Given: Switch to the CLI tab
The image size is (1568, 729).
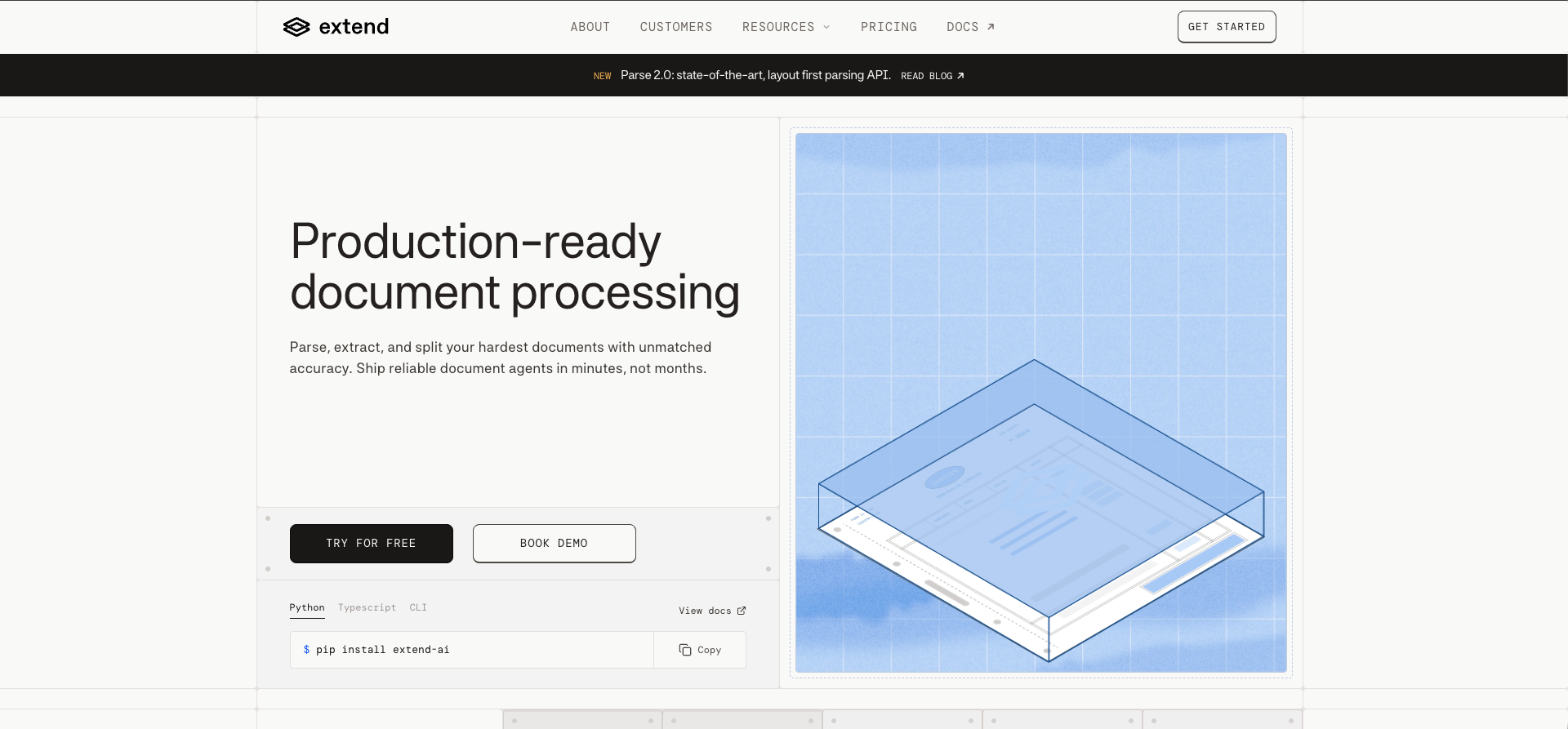Looking at the screenshot, I should pyautogui.click(x=418, y=607).
